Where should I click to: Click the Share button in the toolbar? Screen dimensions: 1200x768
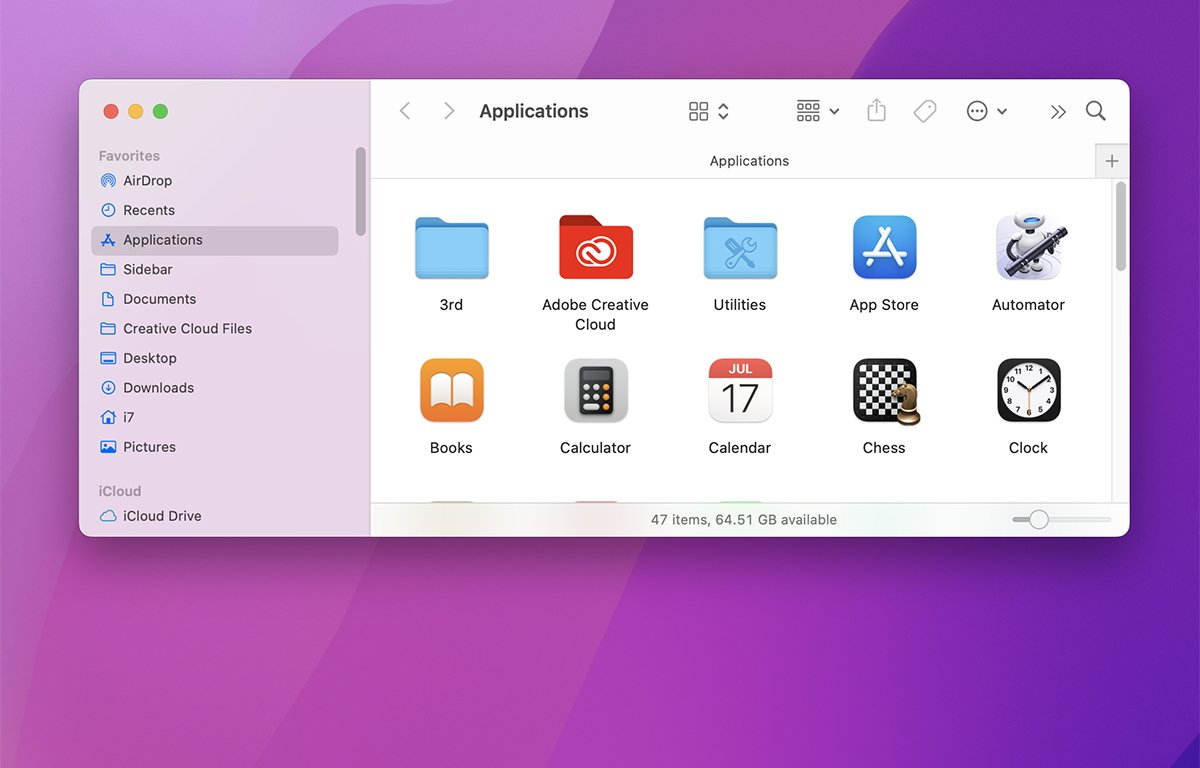coord(876,111)
